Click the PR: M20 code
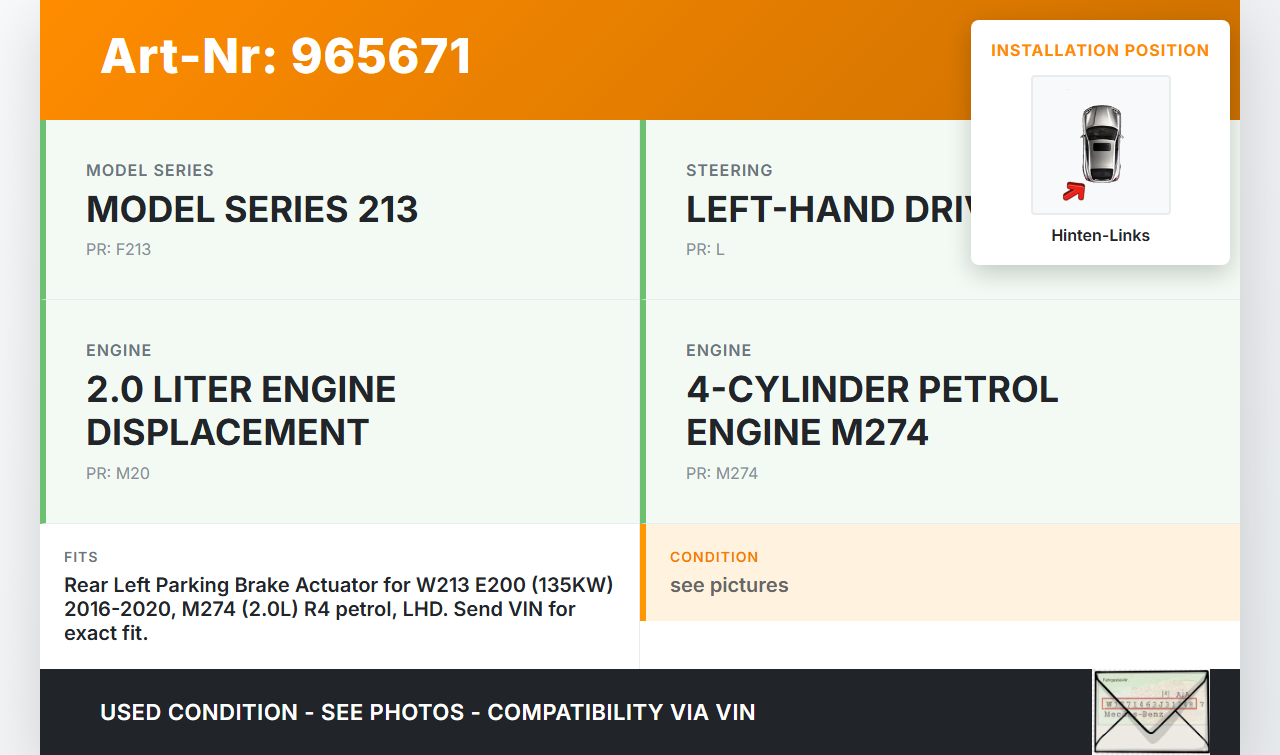Image resolution: width=1280 pixels, height=755 pixels. 118,473
